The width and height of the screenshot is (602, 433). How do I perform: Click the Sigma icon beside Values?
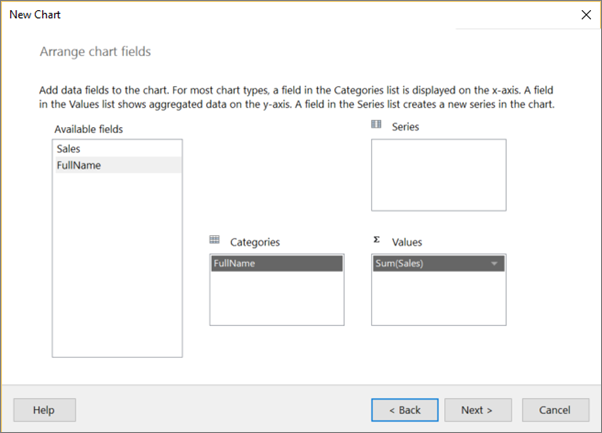(376, 240)
